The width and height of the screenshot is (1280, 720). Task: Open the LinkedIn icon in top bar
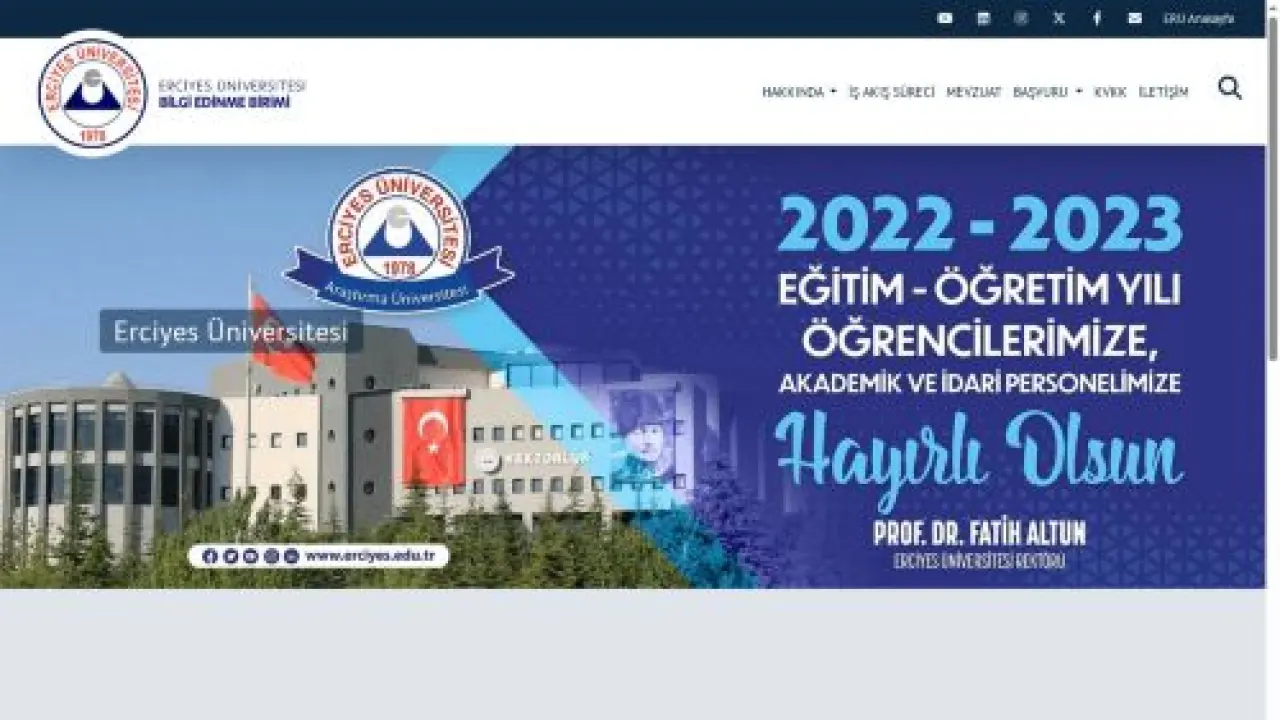click(x=983, y=18)
